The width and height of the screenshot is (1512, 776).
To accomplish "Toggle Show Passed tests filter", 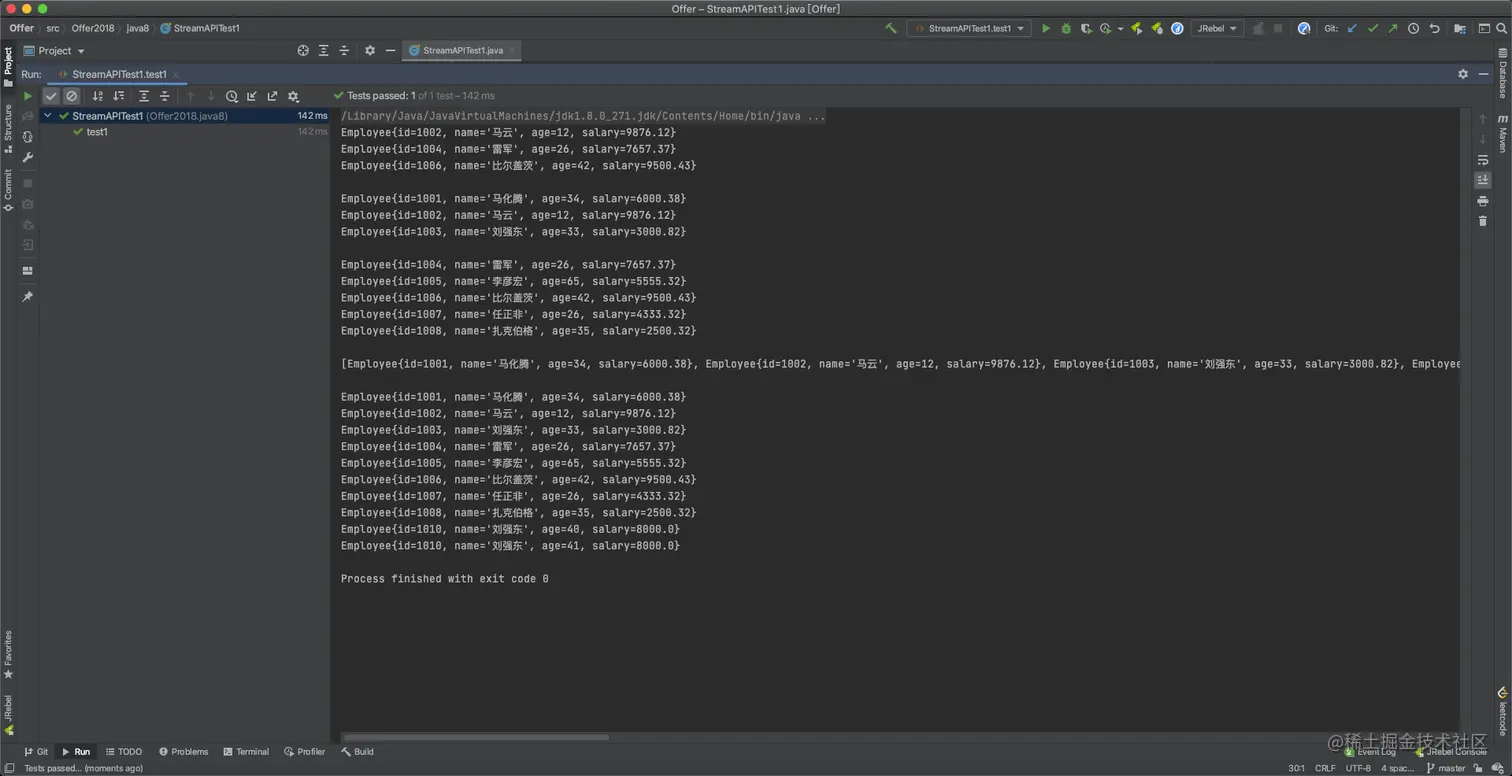I will click(x=51, y=96).
